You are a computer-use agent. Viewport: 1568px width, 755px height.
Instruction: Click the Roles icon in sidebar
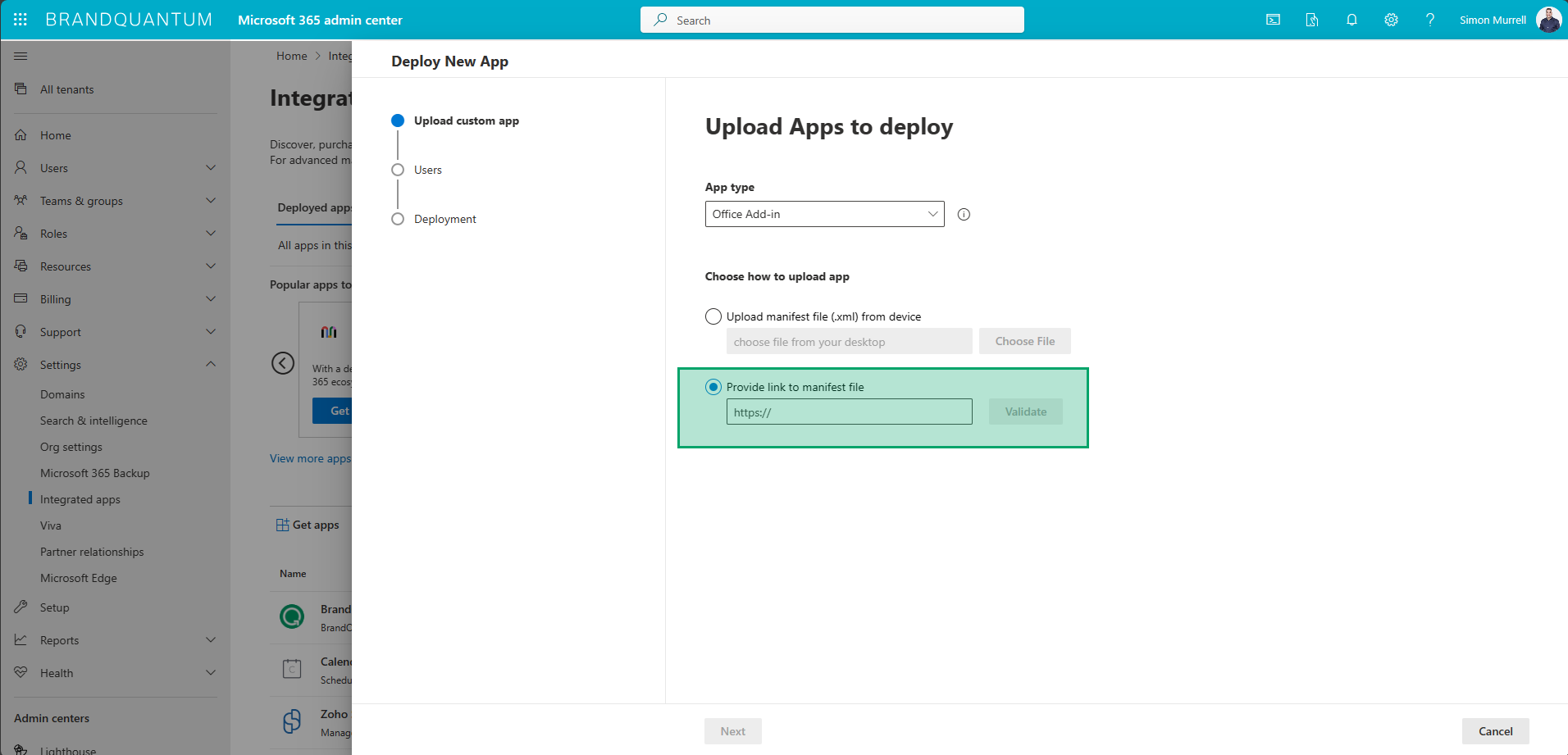21,233
